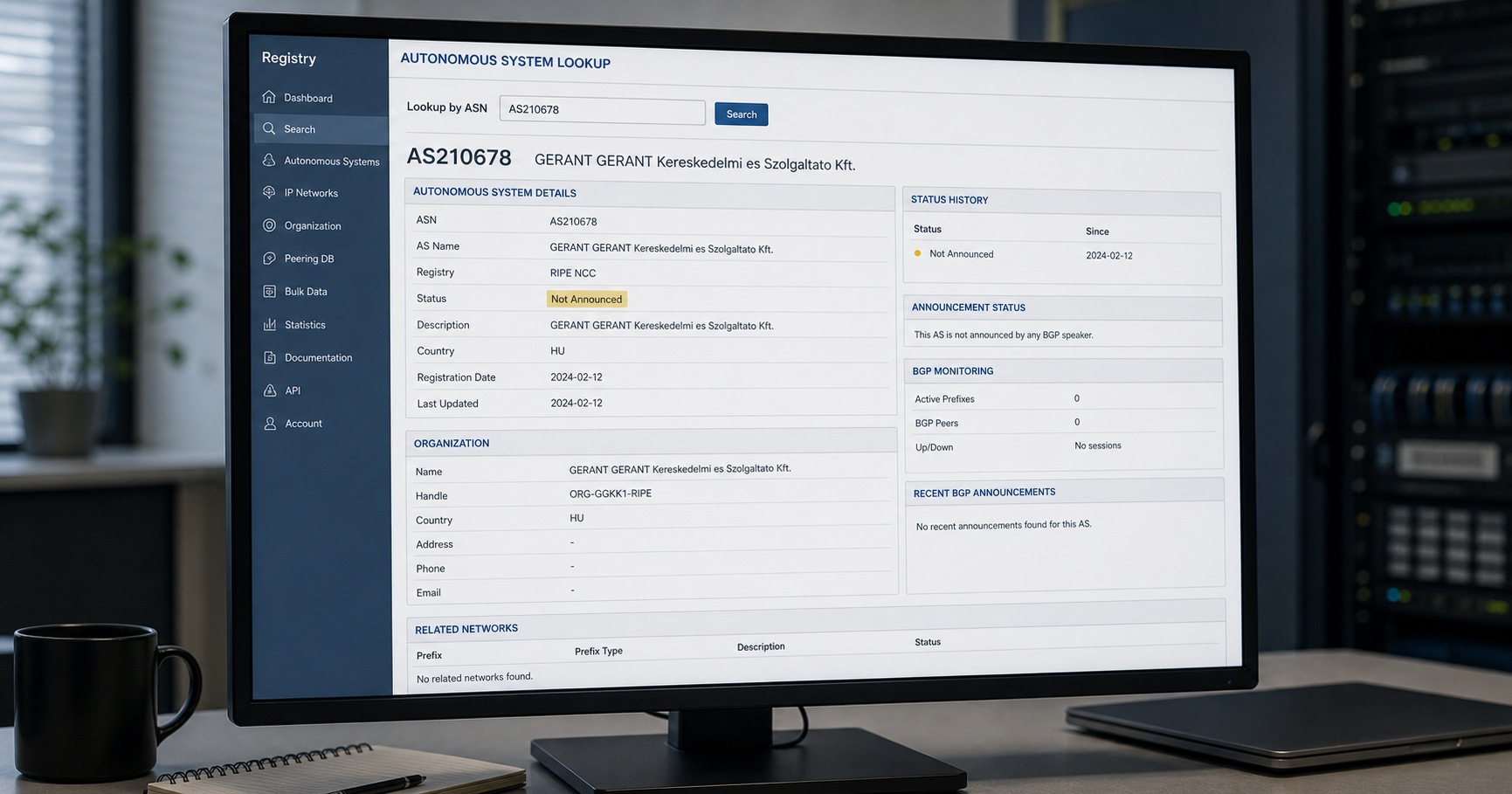Open the Statistics menu entry

coord(305,325)
